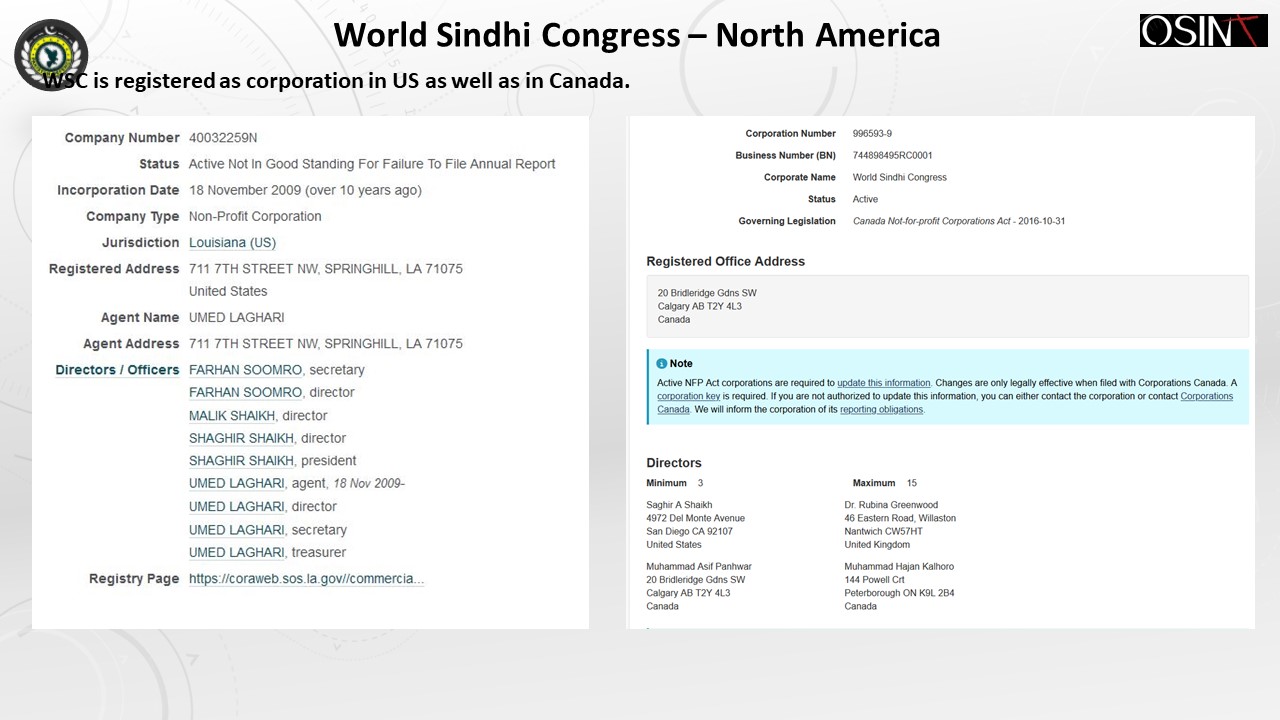Click the 'Active Not In Good Standing' status text
This screenshot has height=720, width=1280.
point(372,164)
